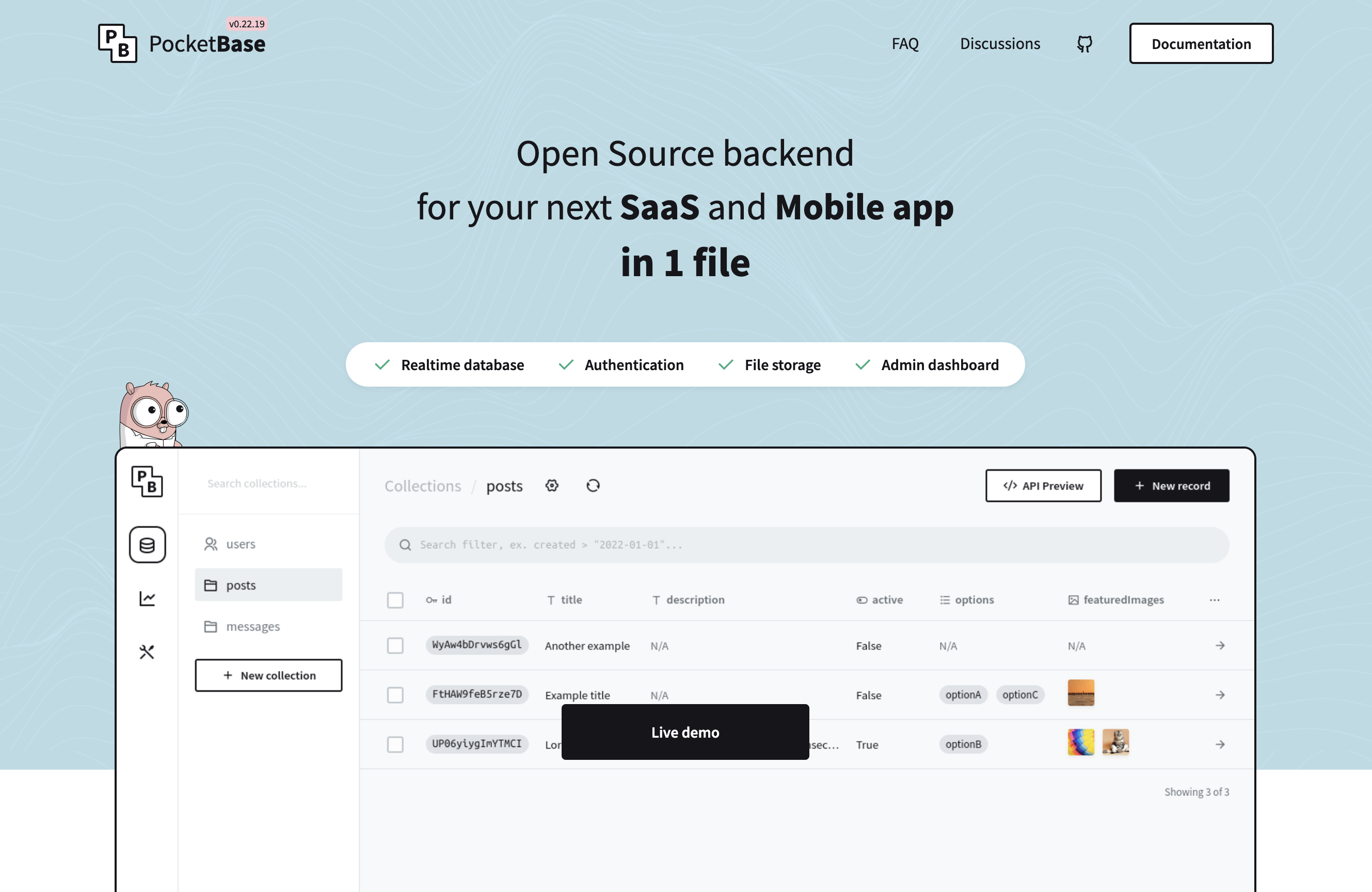The height and width of the screenshot is (892, 1372).
Task: Open the API Preview dialog
Action: [1043, 486]
